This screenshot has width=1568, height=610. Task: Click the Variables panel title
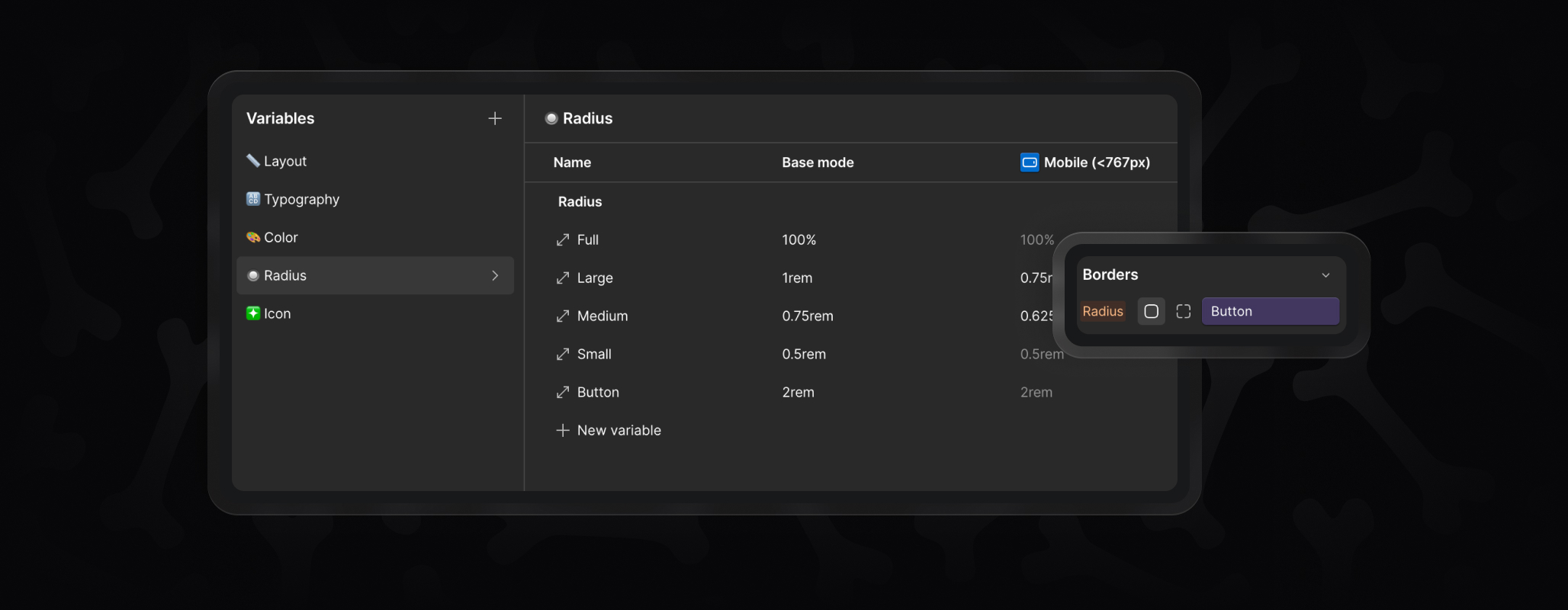(x=280, y=118)
